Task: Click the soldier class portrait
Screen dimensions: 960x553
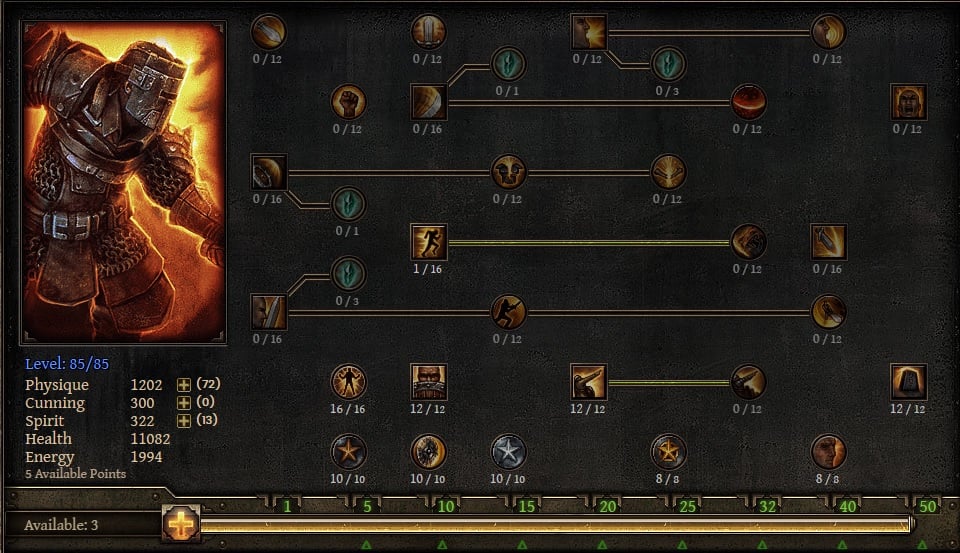Action: click(124, 182)
